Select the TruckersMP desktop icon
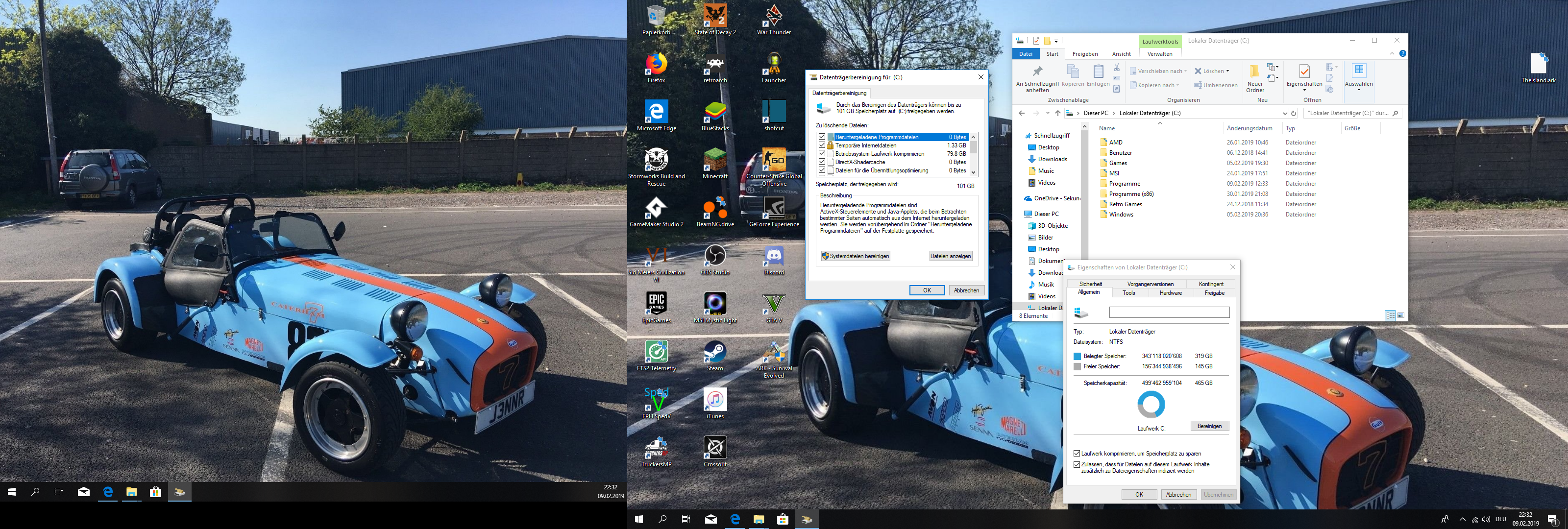The image size is (1568, 529). 656,452
